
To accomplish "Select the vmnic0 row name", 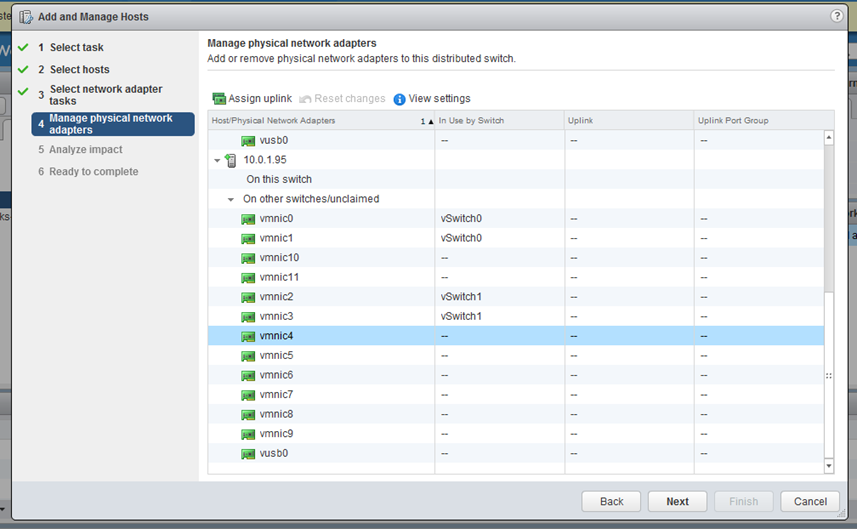I will pyautogui.click(x=276, y=219).
